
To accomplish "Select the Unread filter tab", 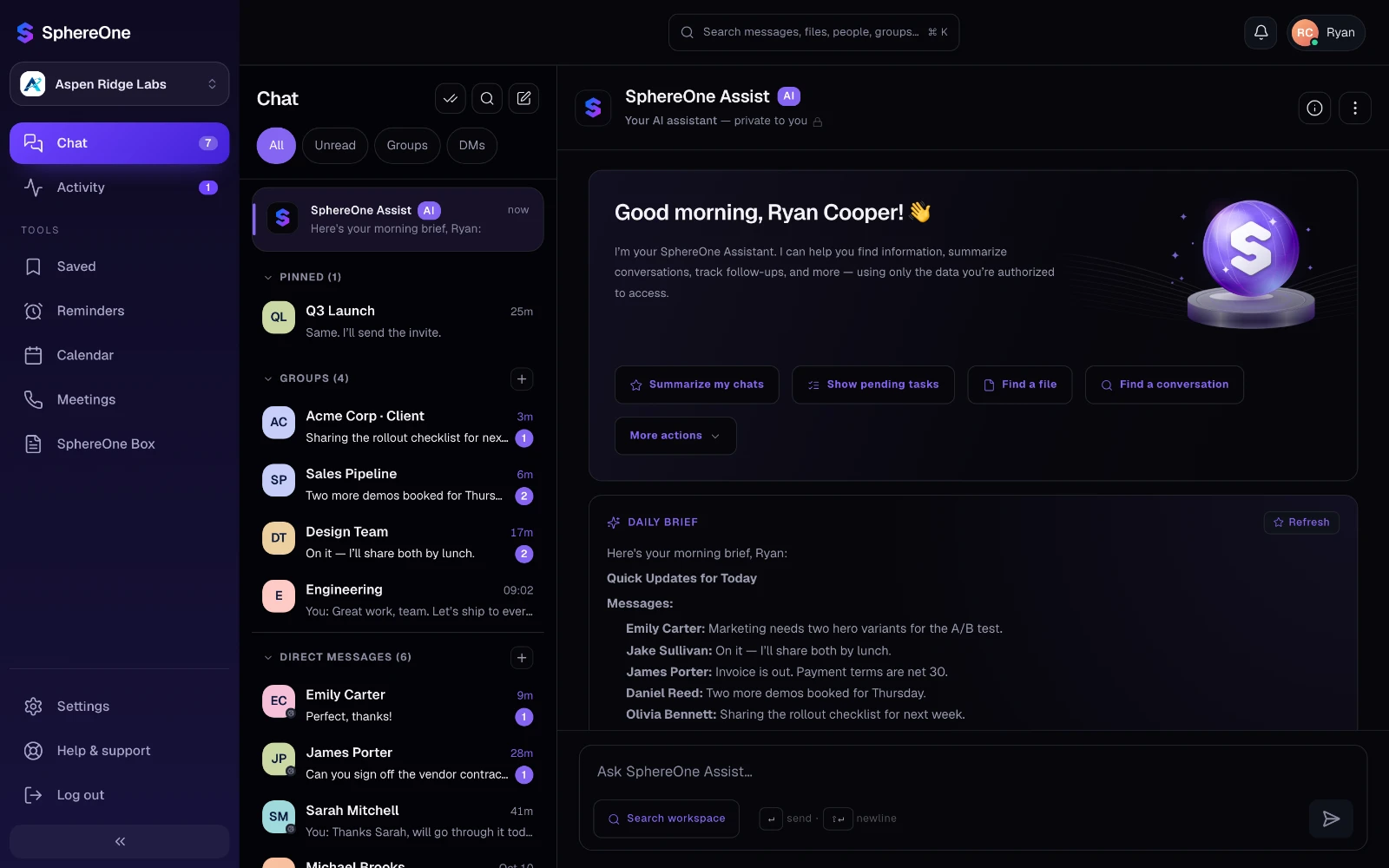I will (335, 145).
